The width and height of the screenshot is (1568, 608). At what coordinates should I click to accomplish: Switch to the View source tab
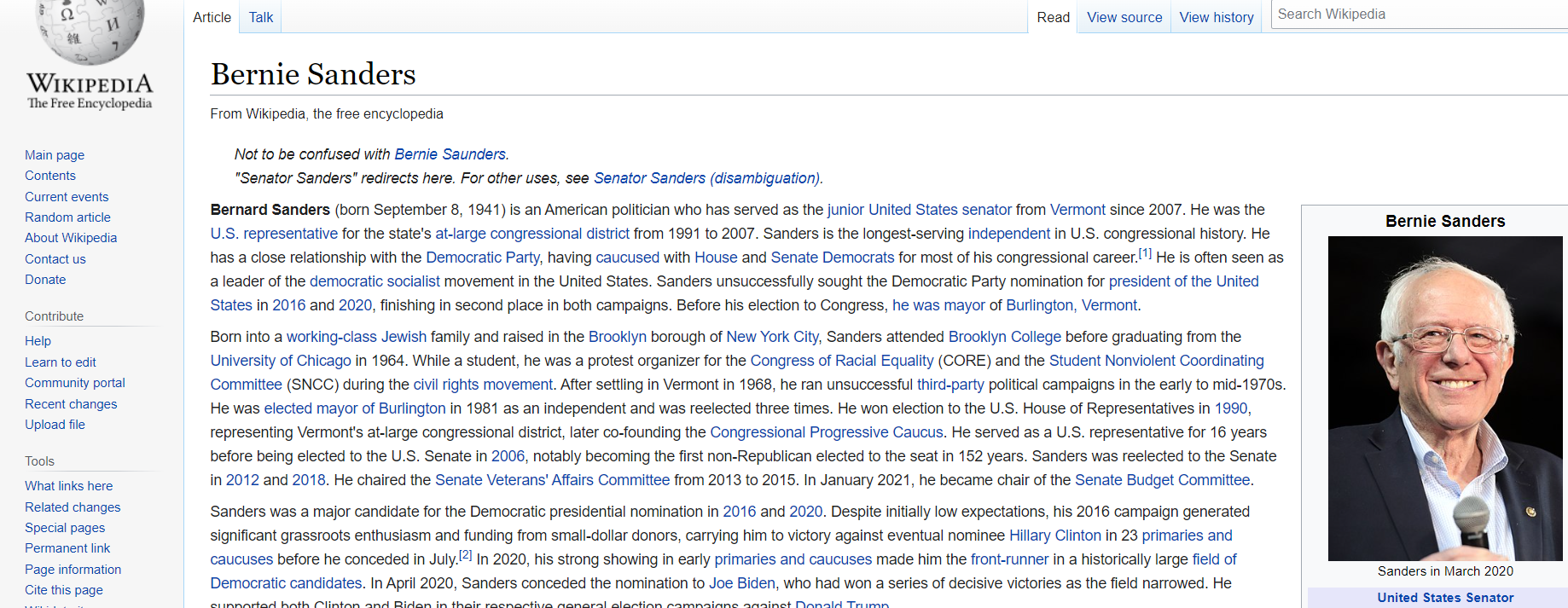click(x=1124, y=17)
